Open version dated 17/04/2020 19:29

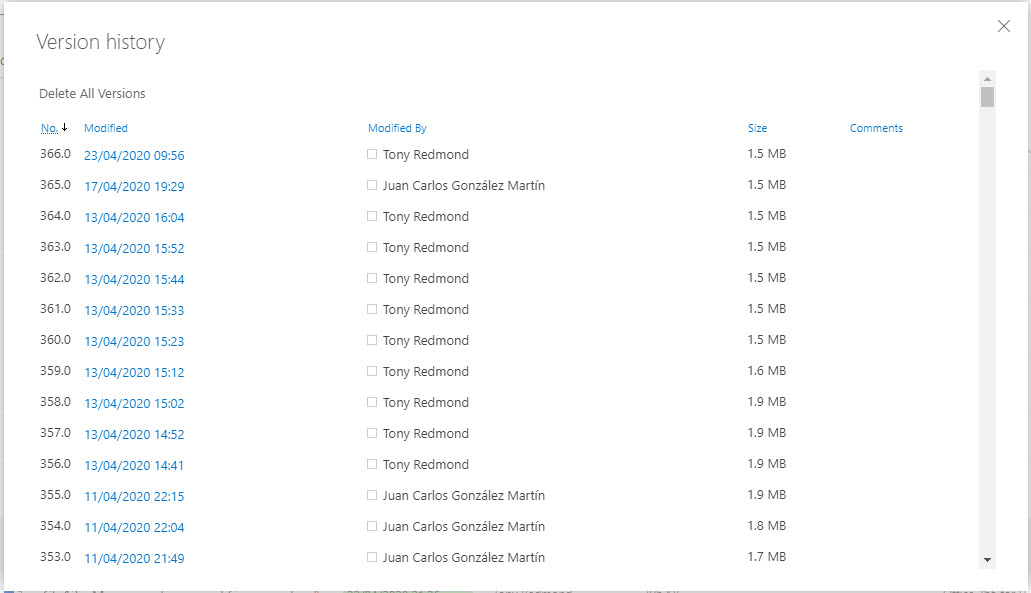pyautogui.click(x=134, y=187)
